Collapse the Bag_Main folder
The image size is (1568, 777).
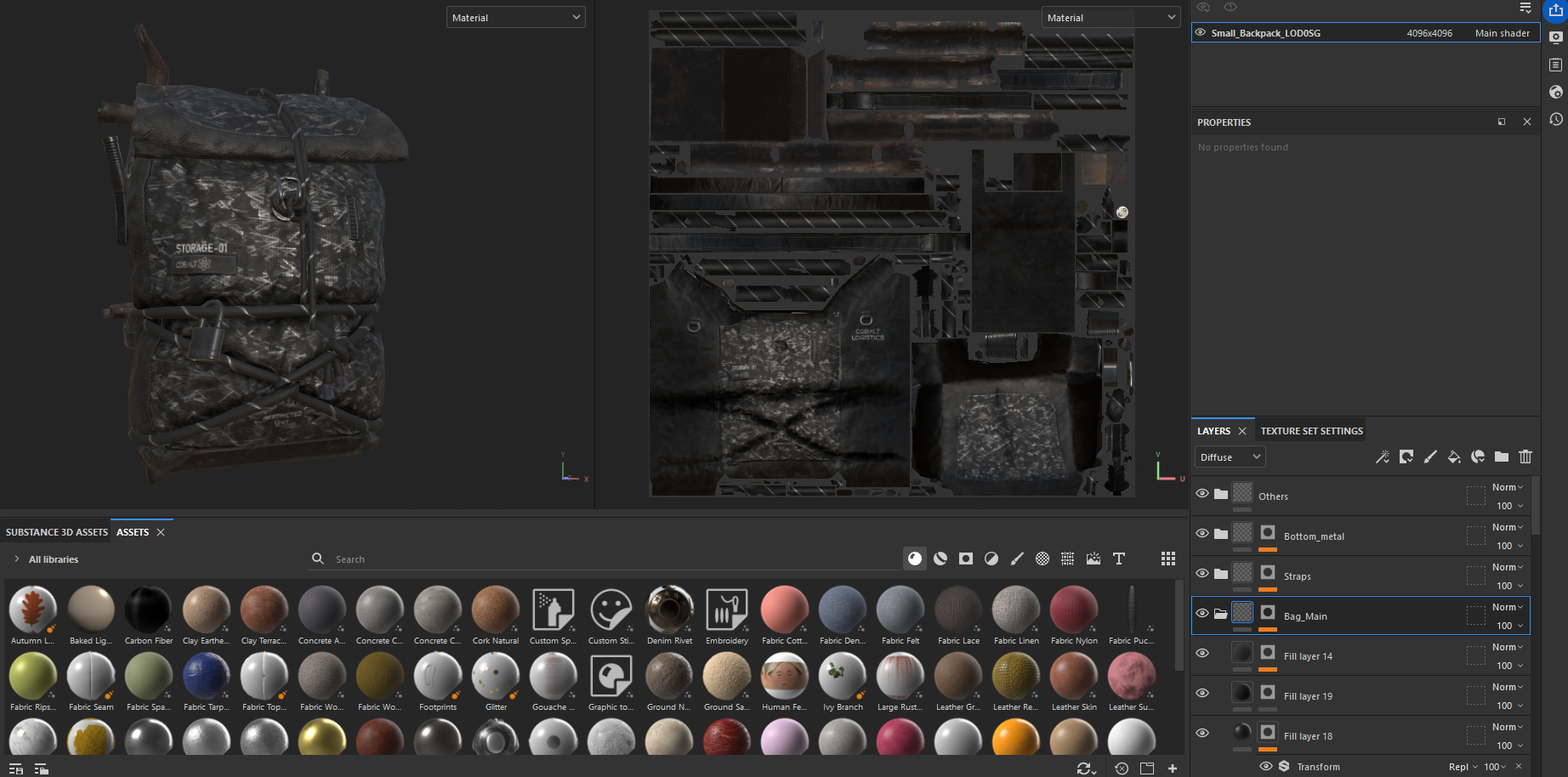[x=1221, y=614]
